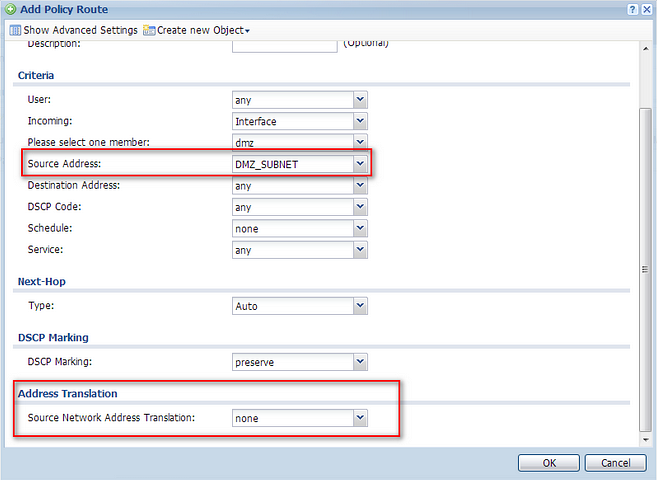The width and height of the screenshot is (657, 480).
Task: Open the Schedule dropdown
Action: (360, 228)
